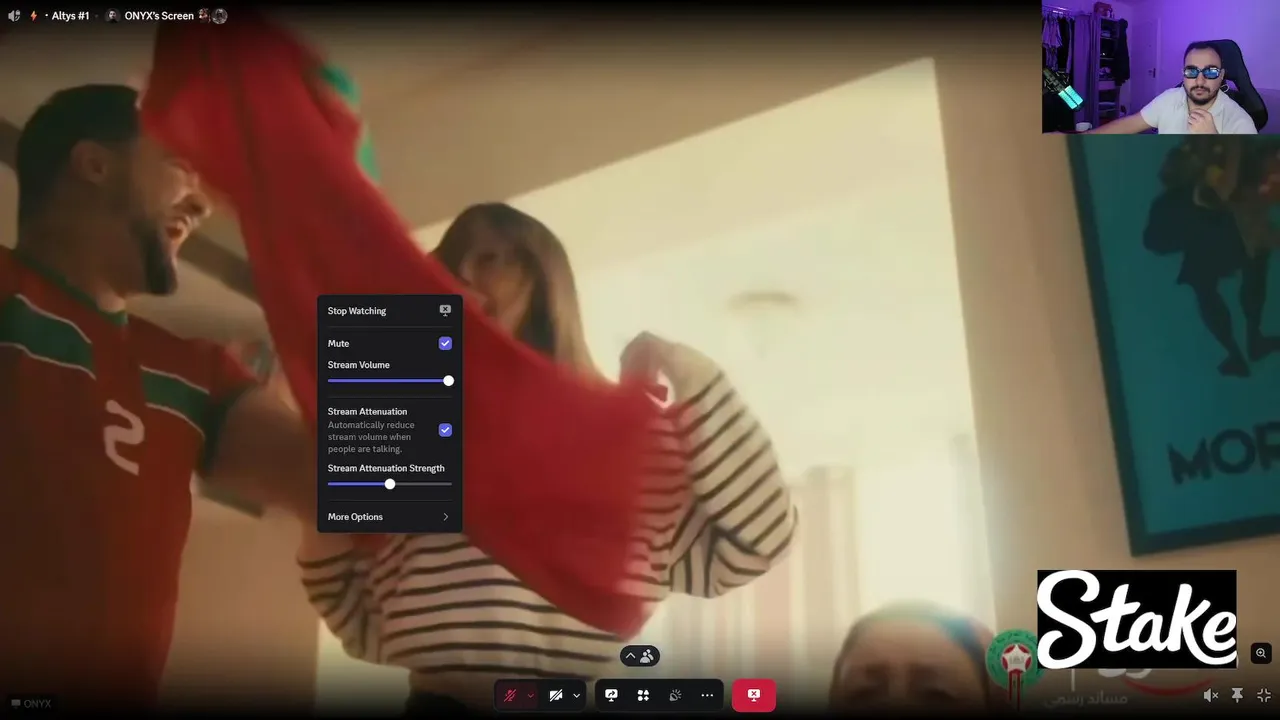This screenshot has height=720, width=1280.
Task: Unmute the microphone in the call bar
Action: point(510,695)
